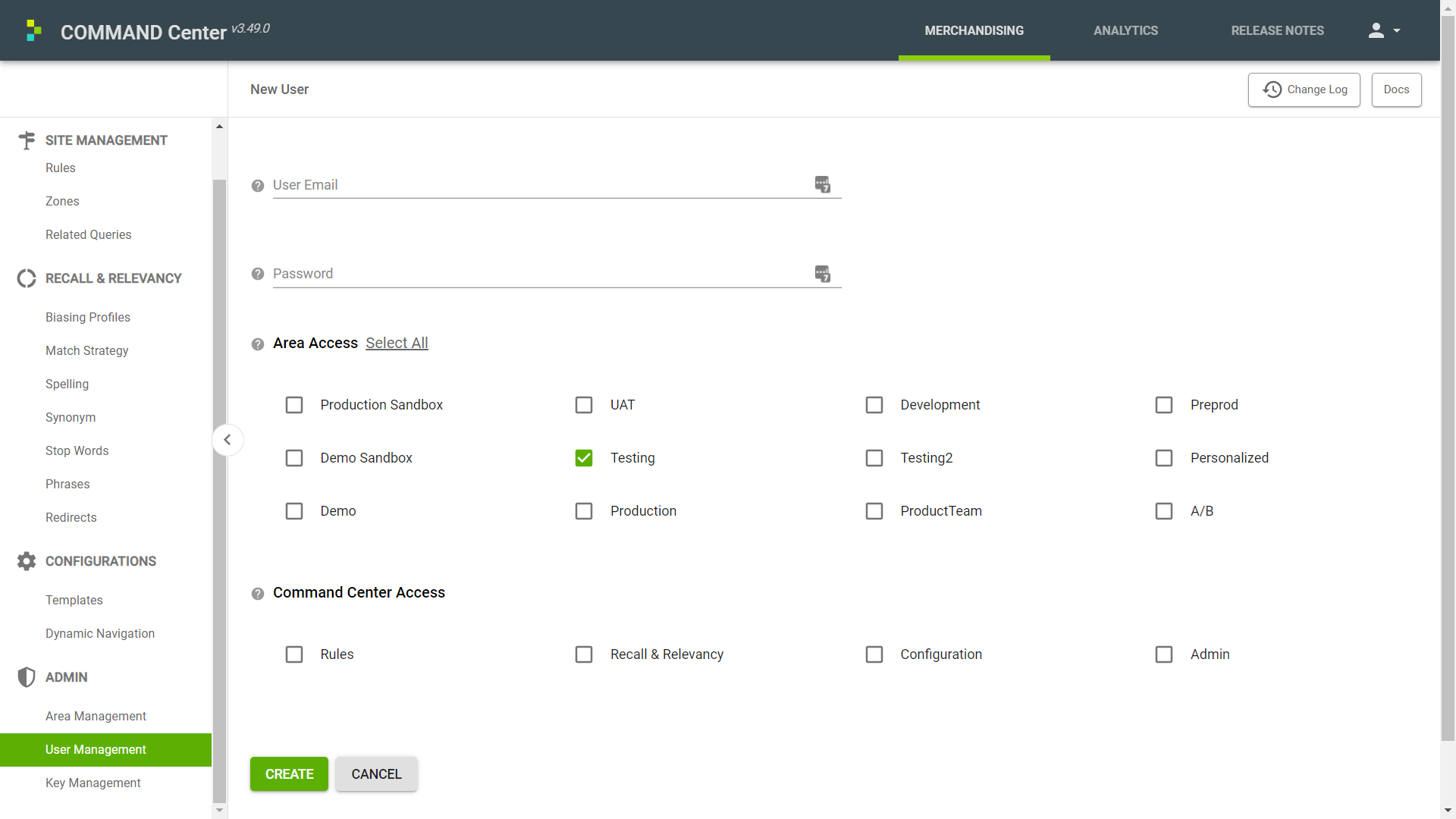Screen dimensions: 1456x819
Task: Focus the Password input field
Action: pos(557,274)
